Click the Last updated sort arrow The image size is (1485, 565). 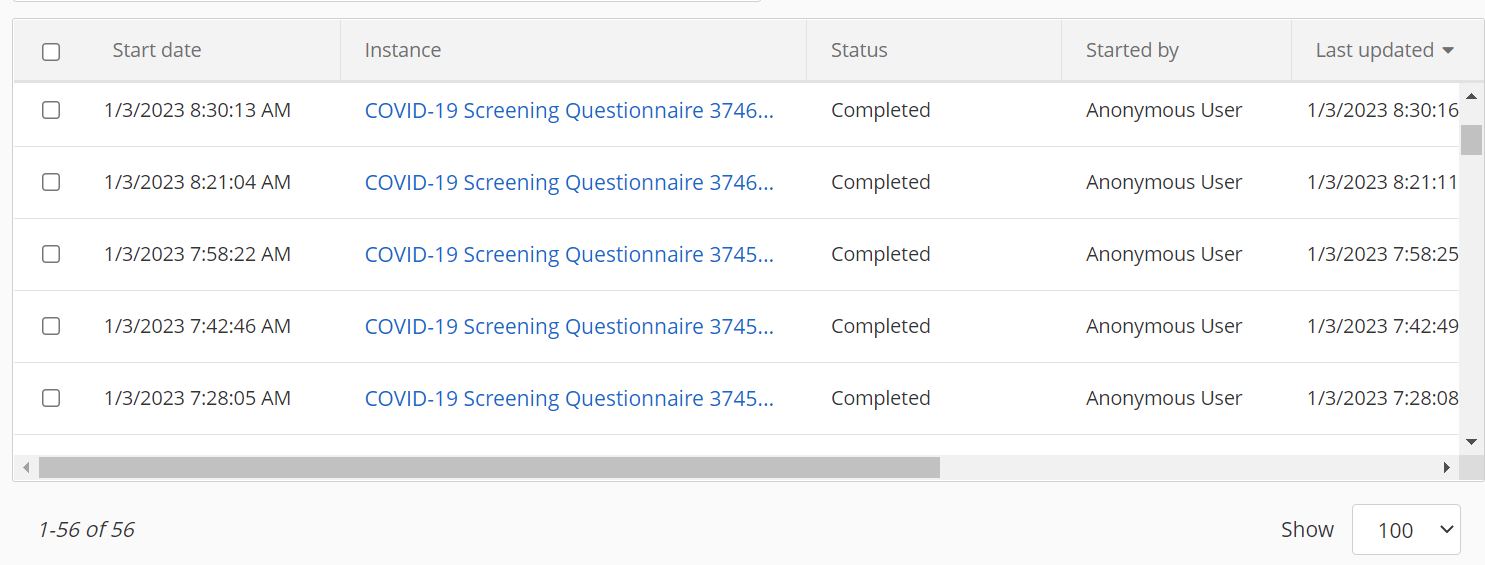(1448, 51)
